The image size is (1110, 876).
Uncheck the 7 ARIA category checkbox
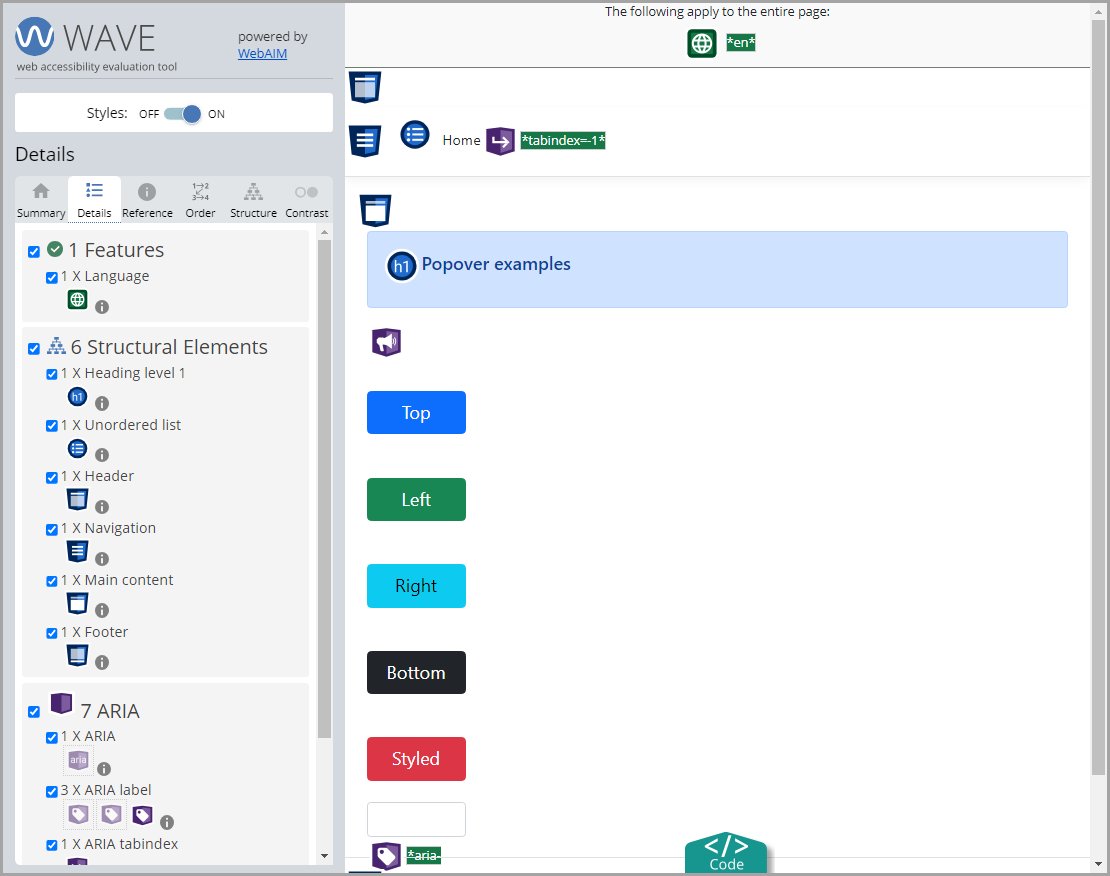[x=34, y=712]
